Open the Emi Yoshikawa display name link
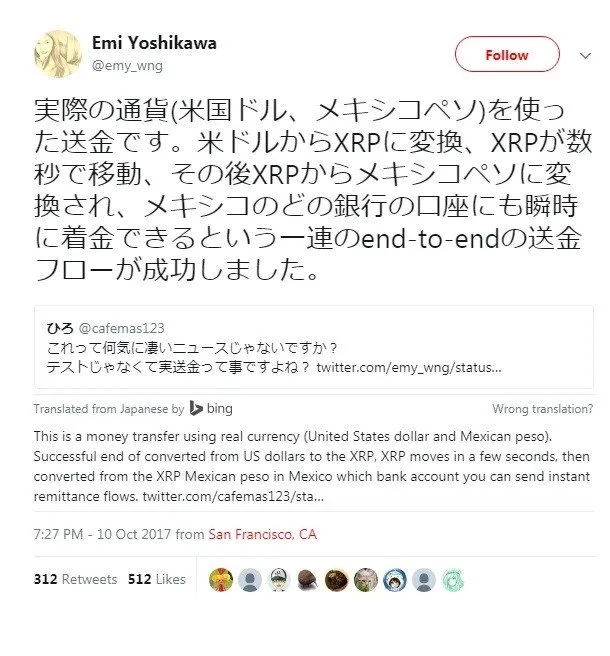610x656 pixels. [154, 43]
